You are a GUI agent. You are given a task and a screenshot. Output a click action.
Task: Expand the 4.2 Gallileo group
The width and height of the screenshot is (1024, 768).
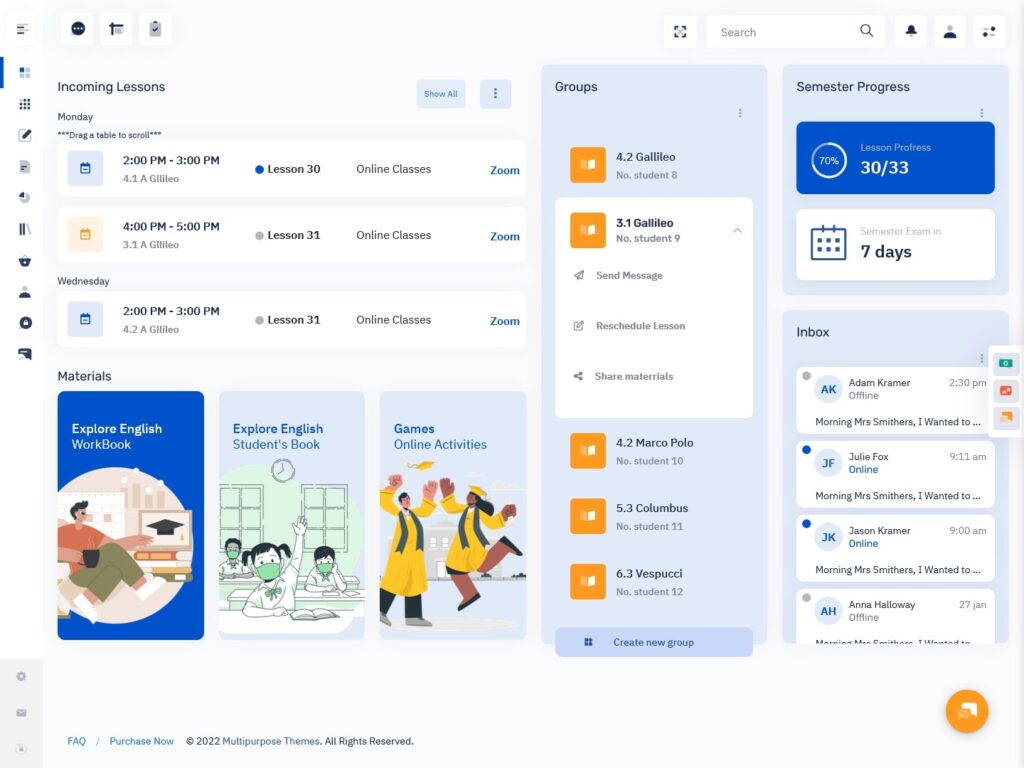click(654, 165)
